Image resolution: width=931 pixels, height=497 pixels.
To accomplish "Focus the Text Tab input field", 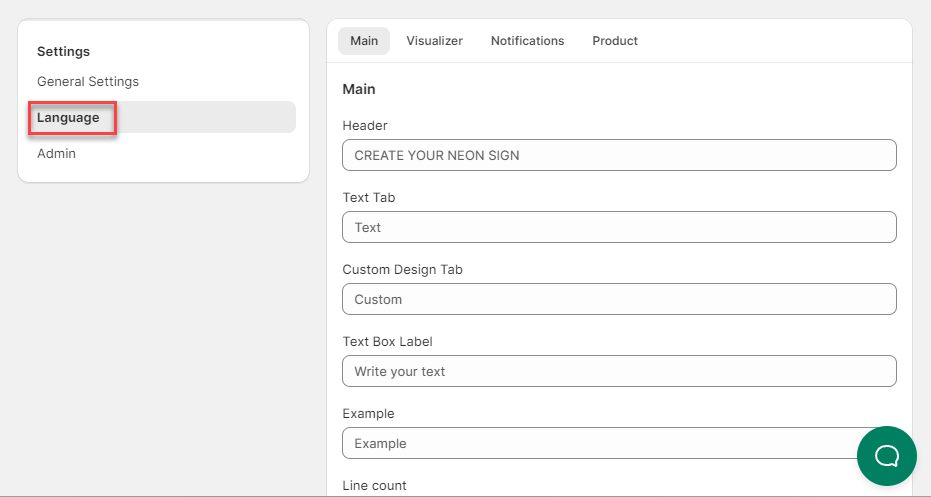I will pos(619,227).
